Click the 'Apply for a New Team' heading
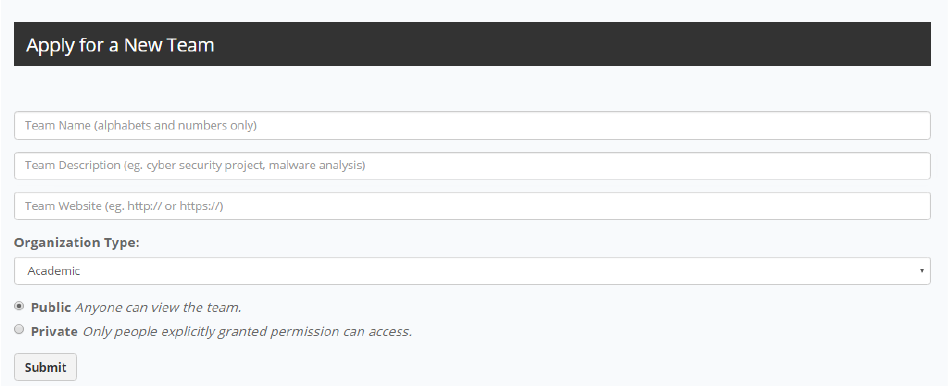The image size is (948, 387). coord(120,45)
